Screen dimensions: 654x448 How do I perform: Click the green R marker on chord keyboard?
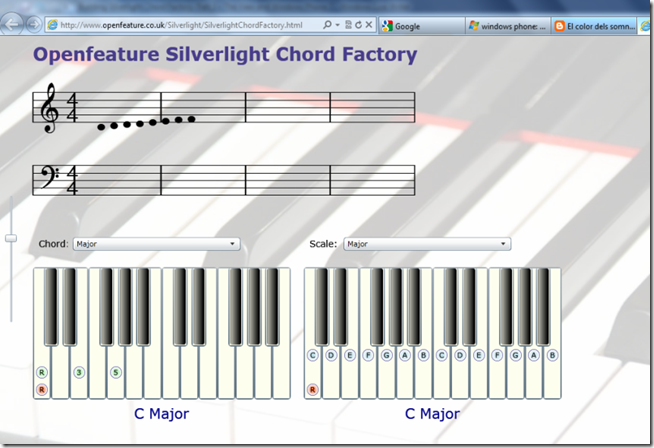click(42, 372)
